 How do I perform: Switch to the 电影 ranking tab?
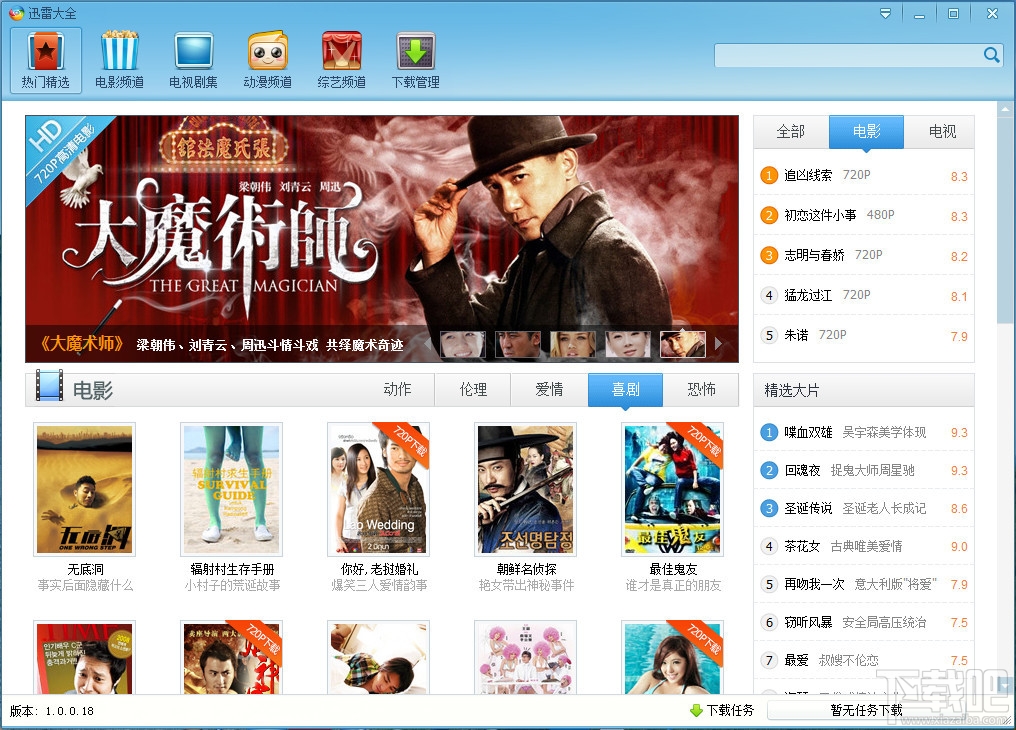[866, 131]
